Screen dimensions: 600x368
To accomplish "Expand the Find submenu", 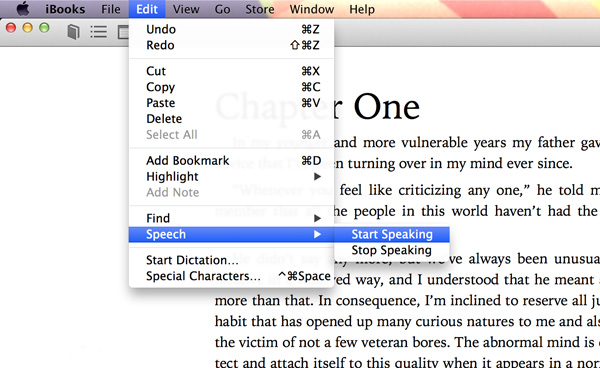I will [x=232, y=218].
